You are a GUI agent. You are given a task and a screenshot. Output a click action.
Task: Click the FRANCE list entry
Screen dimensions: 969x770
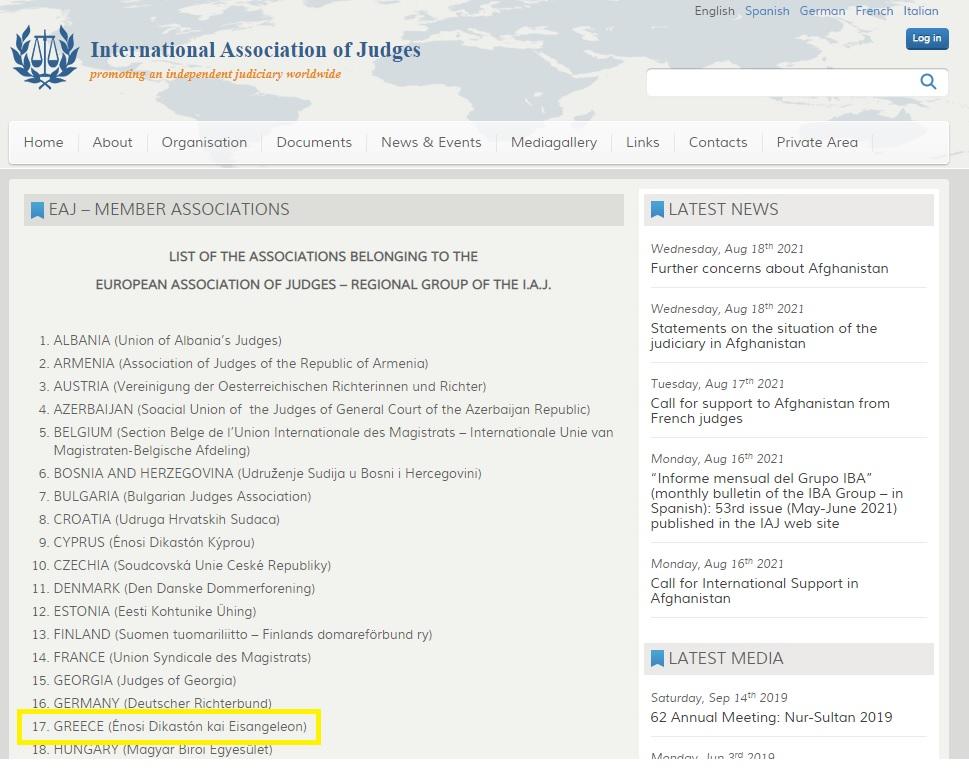click(182, 657)
